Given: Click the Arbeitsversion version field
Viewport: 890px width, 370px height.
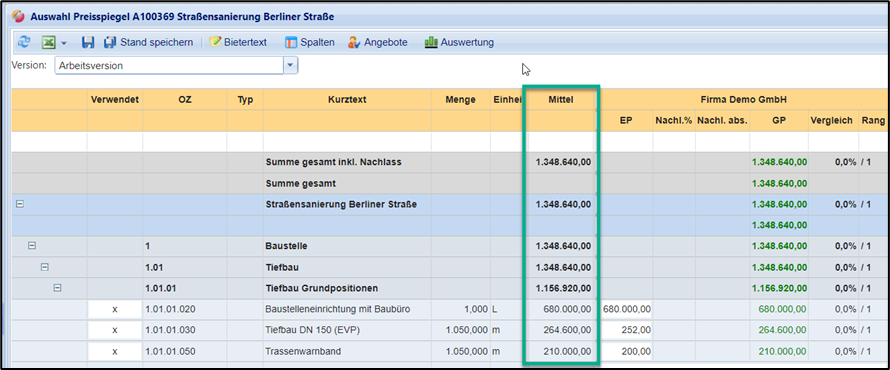Looking at the screenshot, I should [169, 66].
